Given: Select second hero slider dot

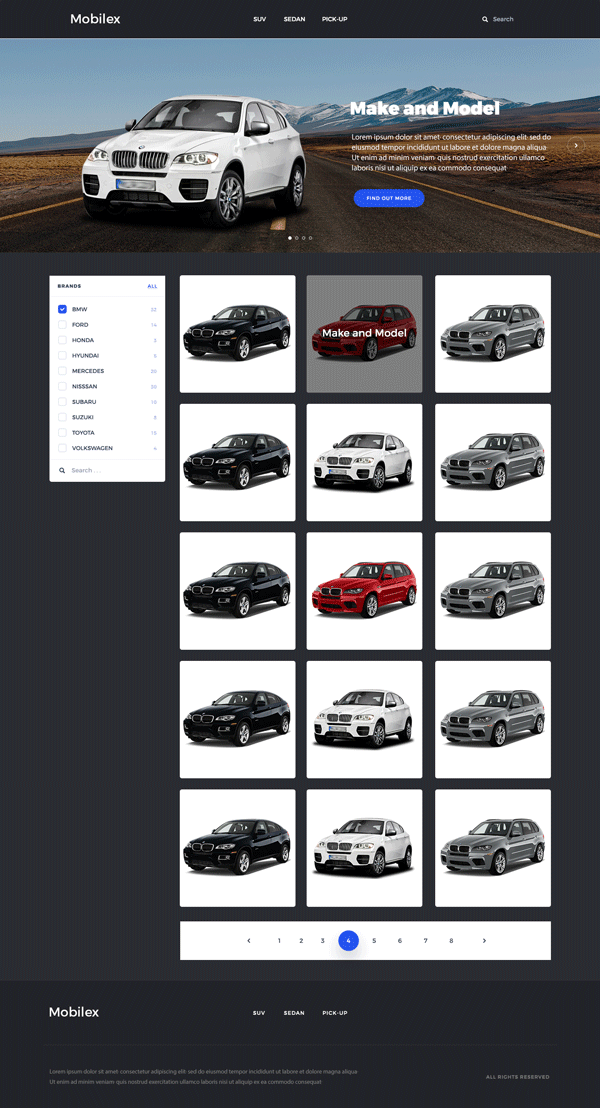Looking at the screenshot, I should (297, 238).
